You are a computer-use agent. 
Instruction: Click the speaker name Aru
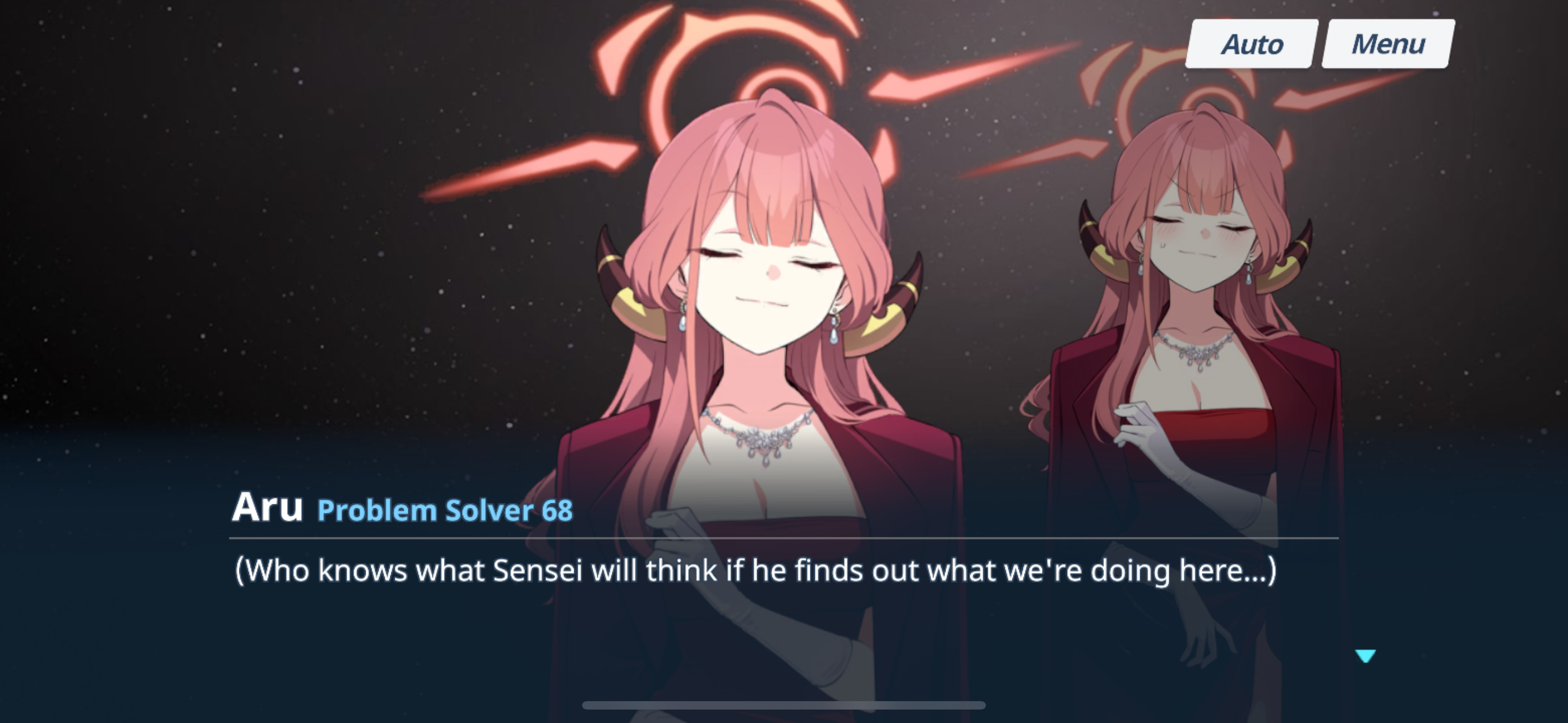(267, 507)
